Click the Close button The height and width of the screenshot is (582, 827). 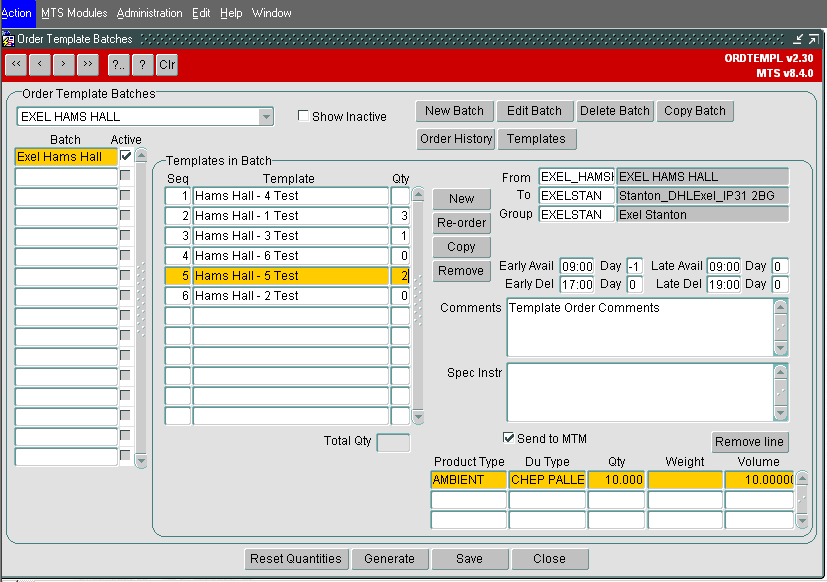pyautogui.click(x=550, y=559)
